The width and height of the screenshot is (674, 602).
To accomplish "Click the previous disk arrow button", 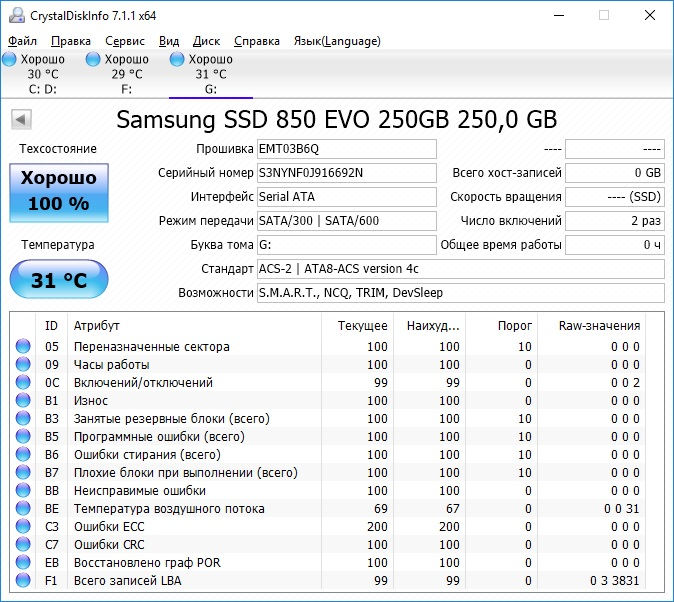I will (x=21, y=120).
